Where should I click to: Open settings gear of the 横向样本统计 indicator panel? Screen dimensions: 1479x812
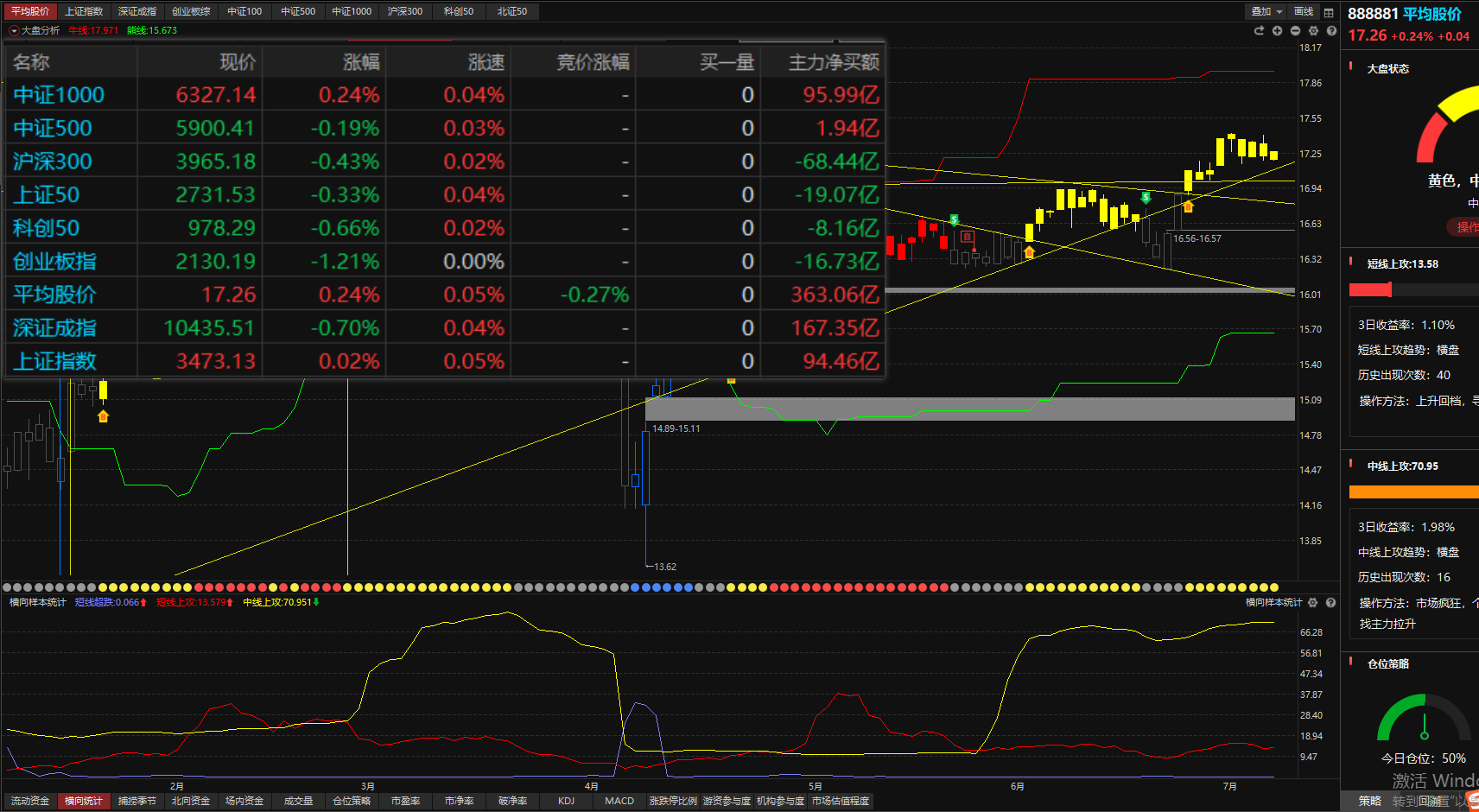point(1313,602)
